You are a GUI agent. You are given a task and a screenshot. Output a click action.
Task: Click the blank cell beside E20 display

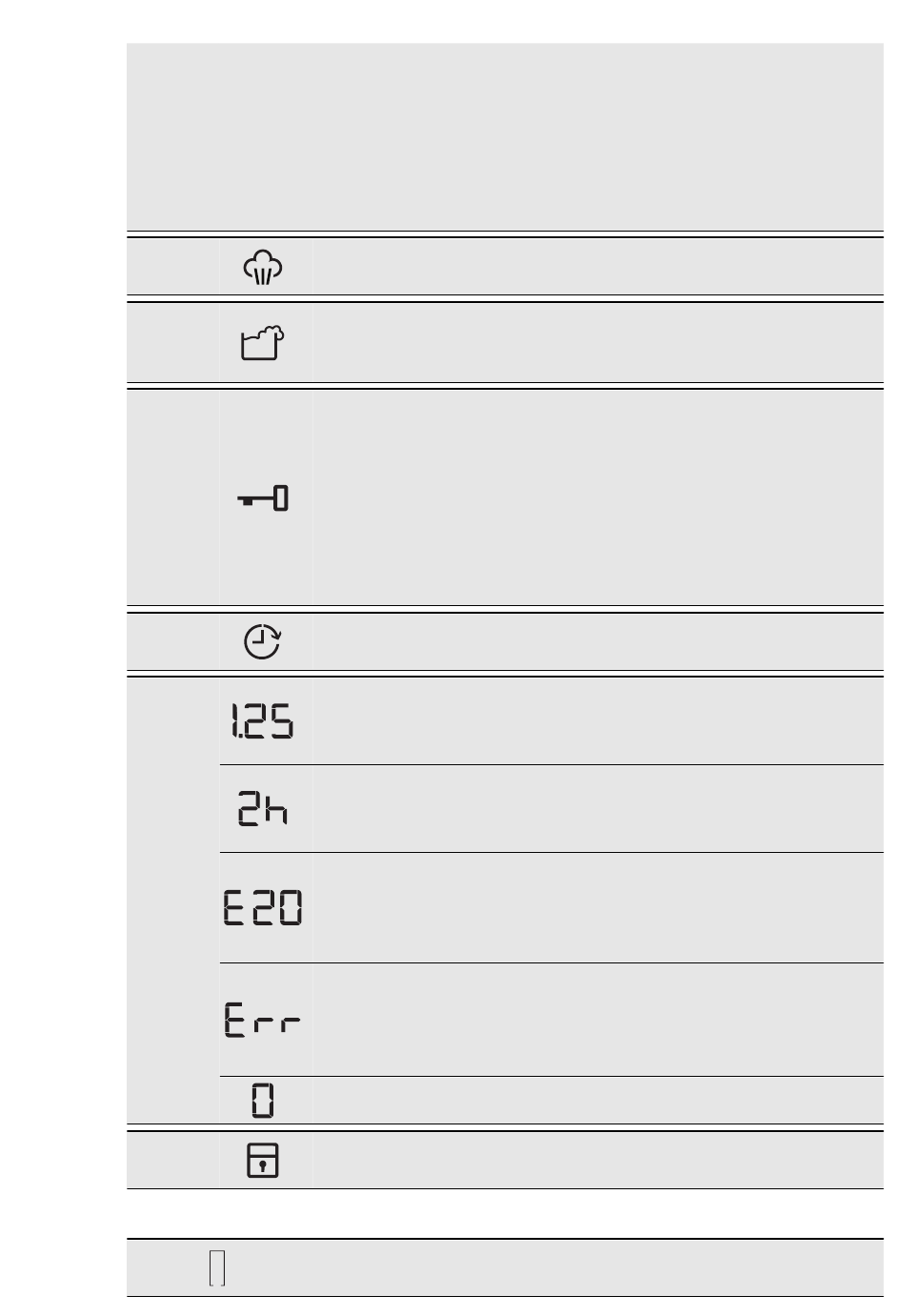click(x=597, y=907)
